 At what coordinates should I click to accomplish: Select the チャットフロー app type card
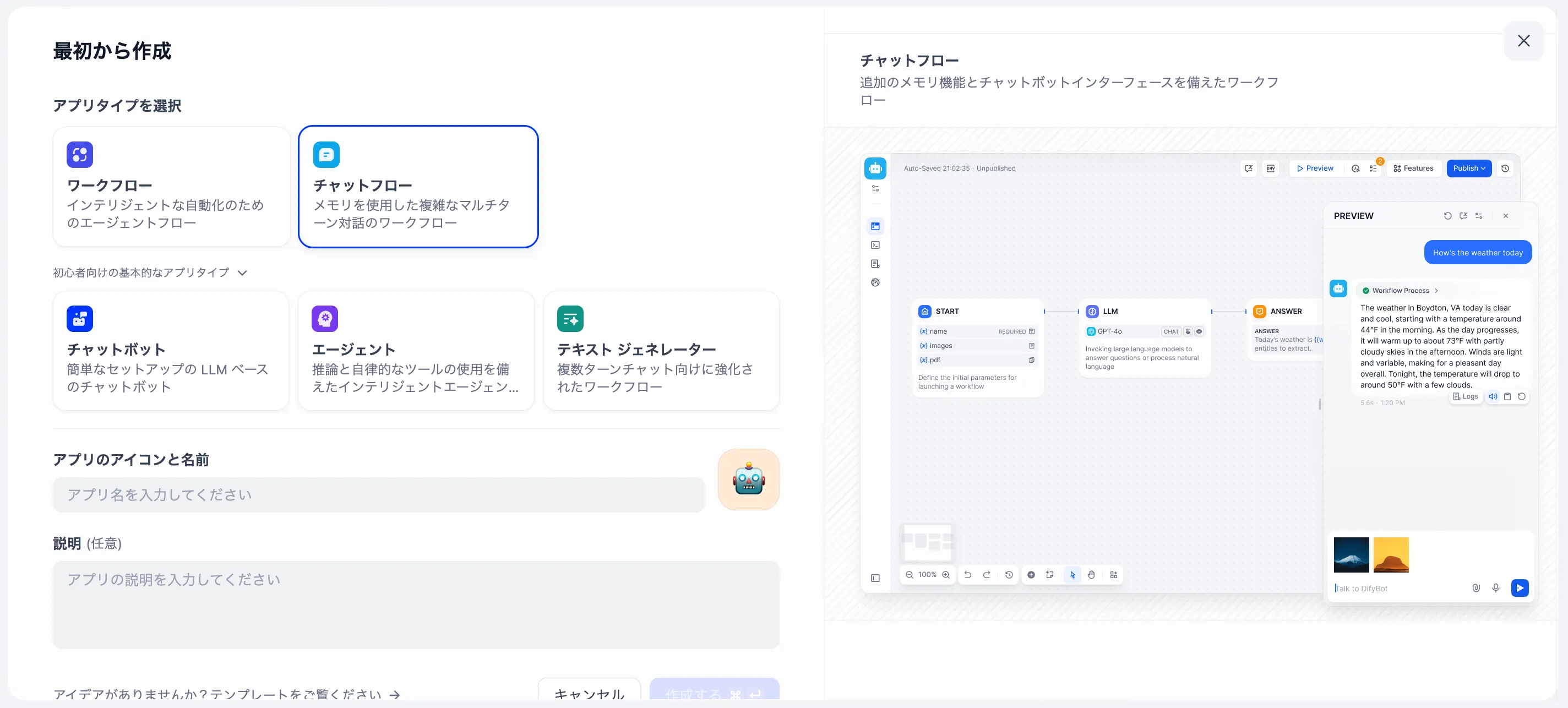tap(418, 186)
